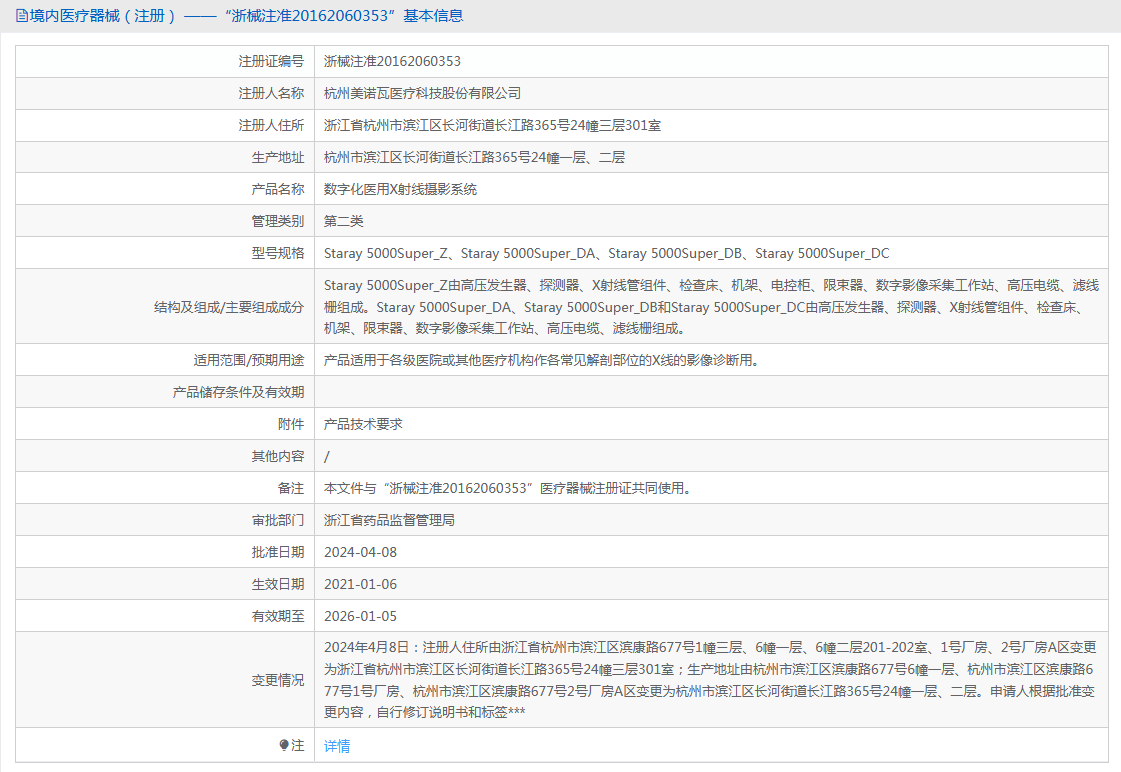Open the 详情 link in the 注 row
This screenshot has height=772, width=1121.
337,746
